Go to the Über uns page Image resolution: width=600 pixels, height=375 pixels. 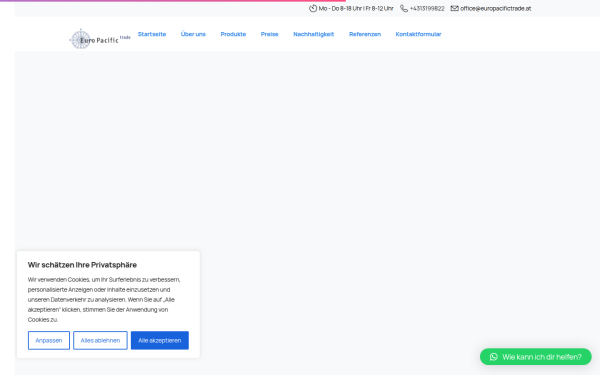pos(193,34)
